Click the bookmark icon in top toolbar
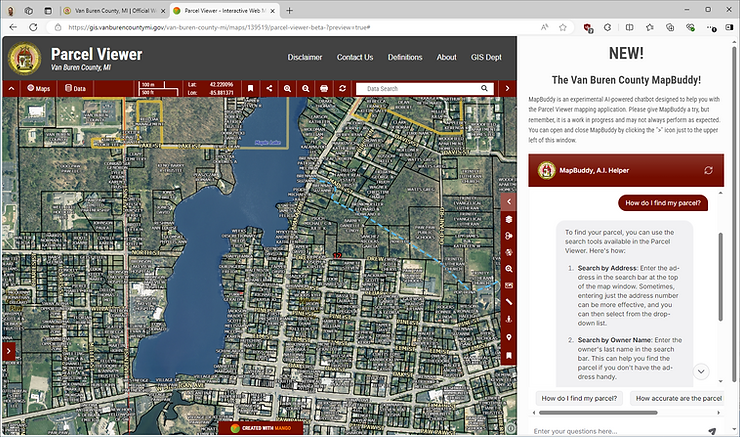 click(251, 88)
